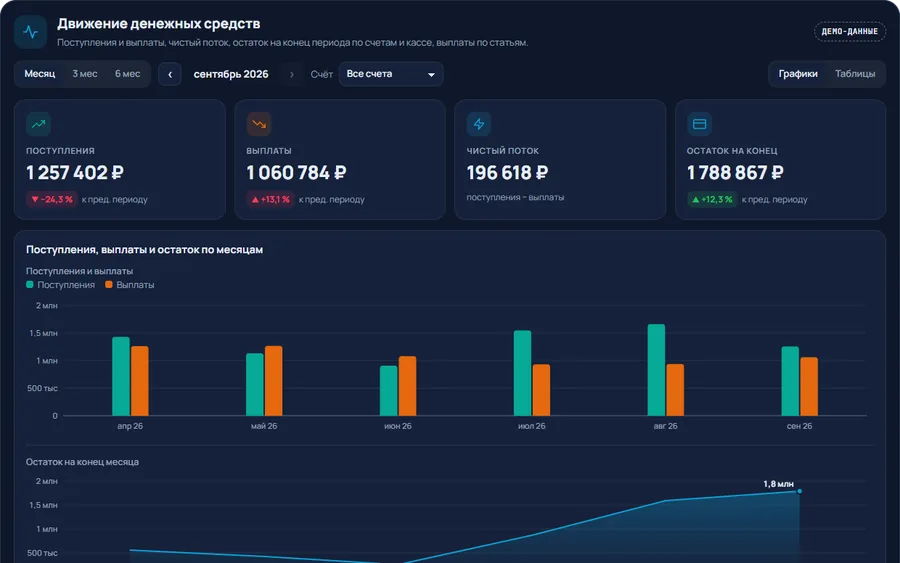The image size is (900, 563).
Task: Open the Все счета account dropdown
Action: [x=391, y=74]
